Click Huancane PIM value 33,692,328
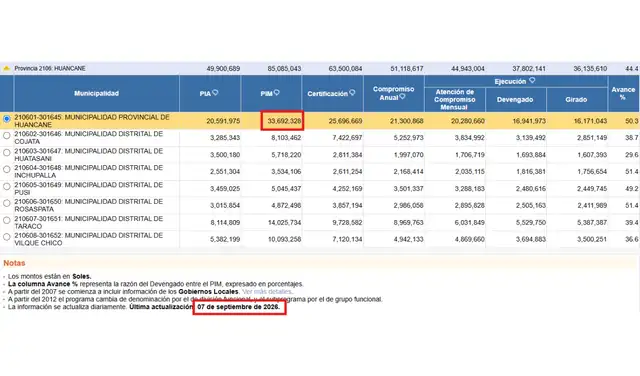 tap(284, 121)
